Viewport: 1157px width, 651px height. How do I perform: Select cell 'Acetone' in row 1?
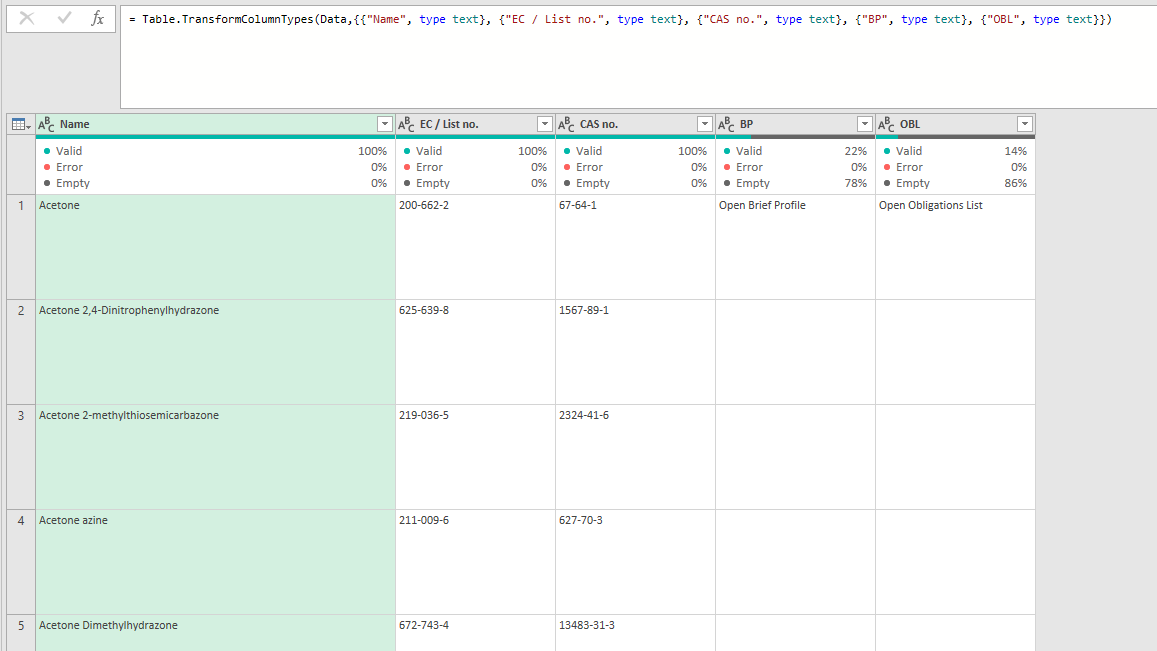[x=215, y=247]
